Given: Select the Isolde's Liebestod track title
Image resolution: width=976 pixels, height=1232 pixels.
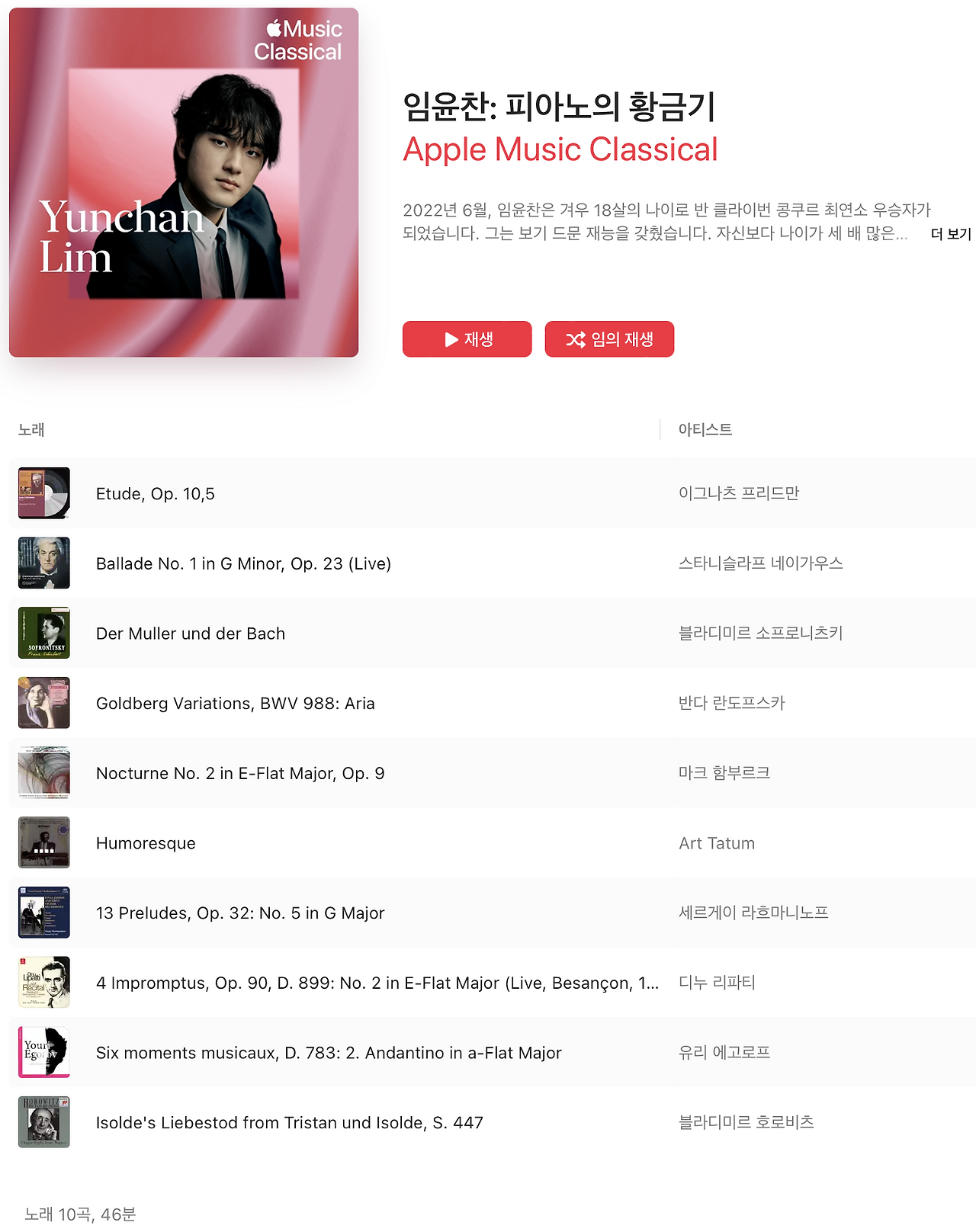Looking at the screenshot, I should point(290,1123).
